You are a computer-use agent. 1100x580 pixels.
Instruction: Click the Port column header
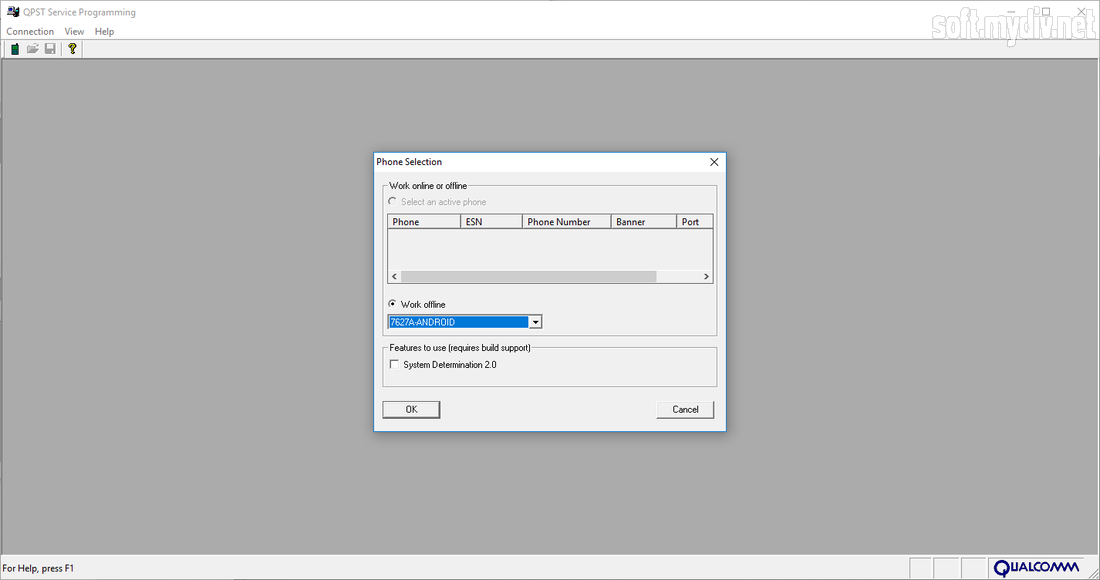pos(695,222)
